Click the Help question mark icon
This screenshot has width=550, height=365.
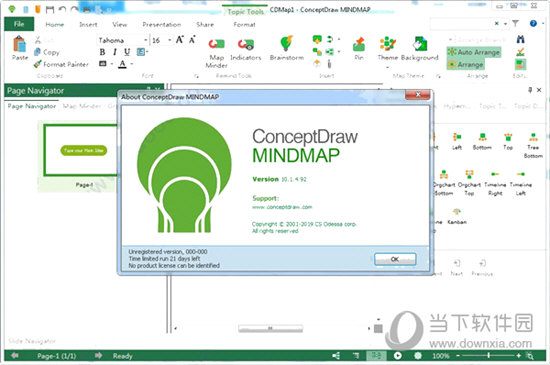(533, 23)
